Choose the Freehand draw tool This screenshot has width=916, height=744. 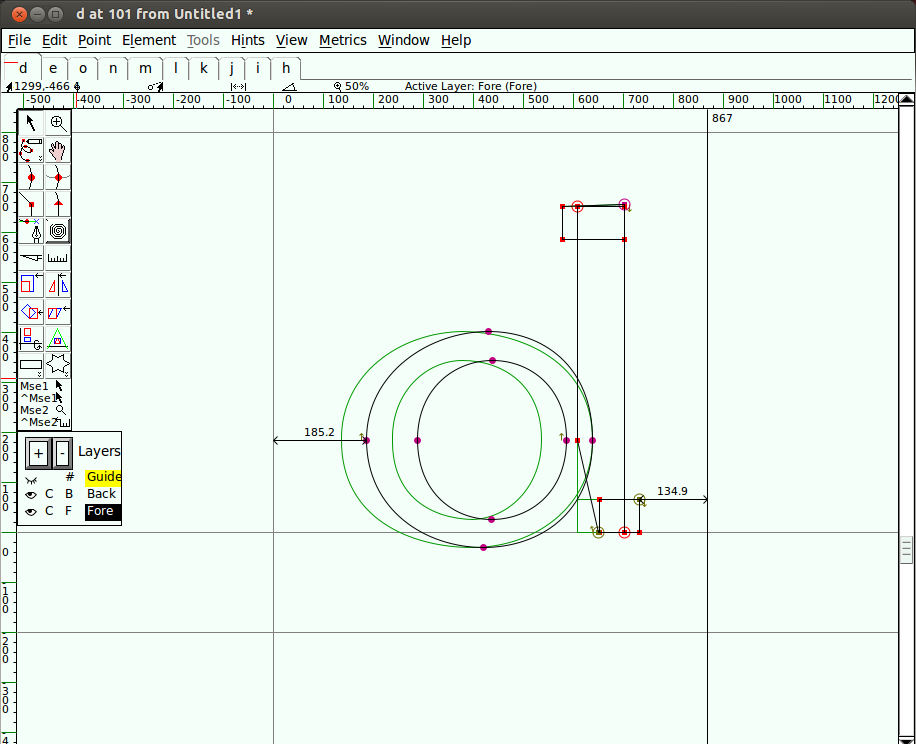click(31, 151)
